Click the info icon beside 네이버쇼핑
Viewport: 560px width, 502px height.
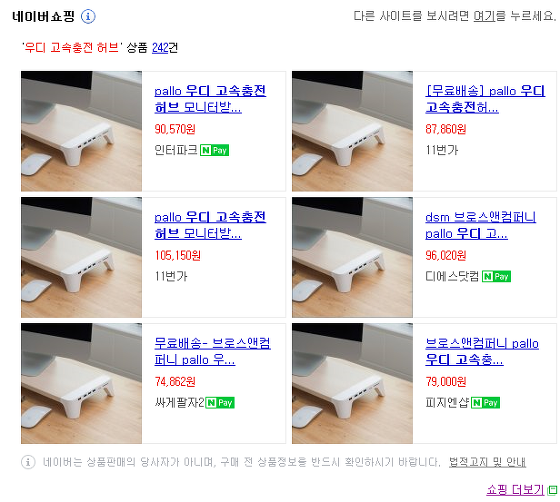pos(88,16)
